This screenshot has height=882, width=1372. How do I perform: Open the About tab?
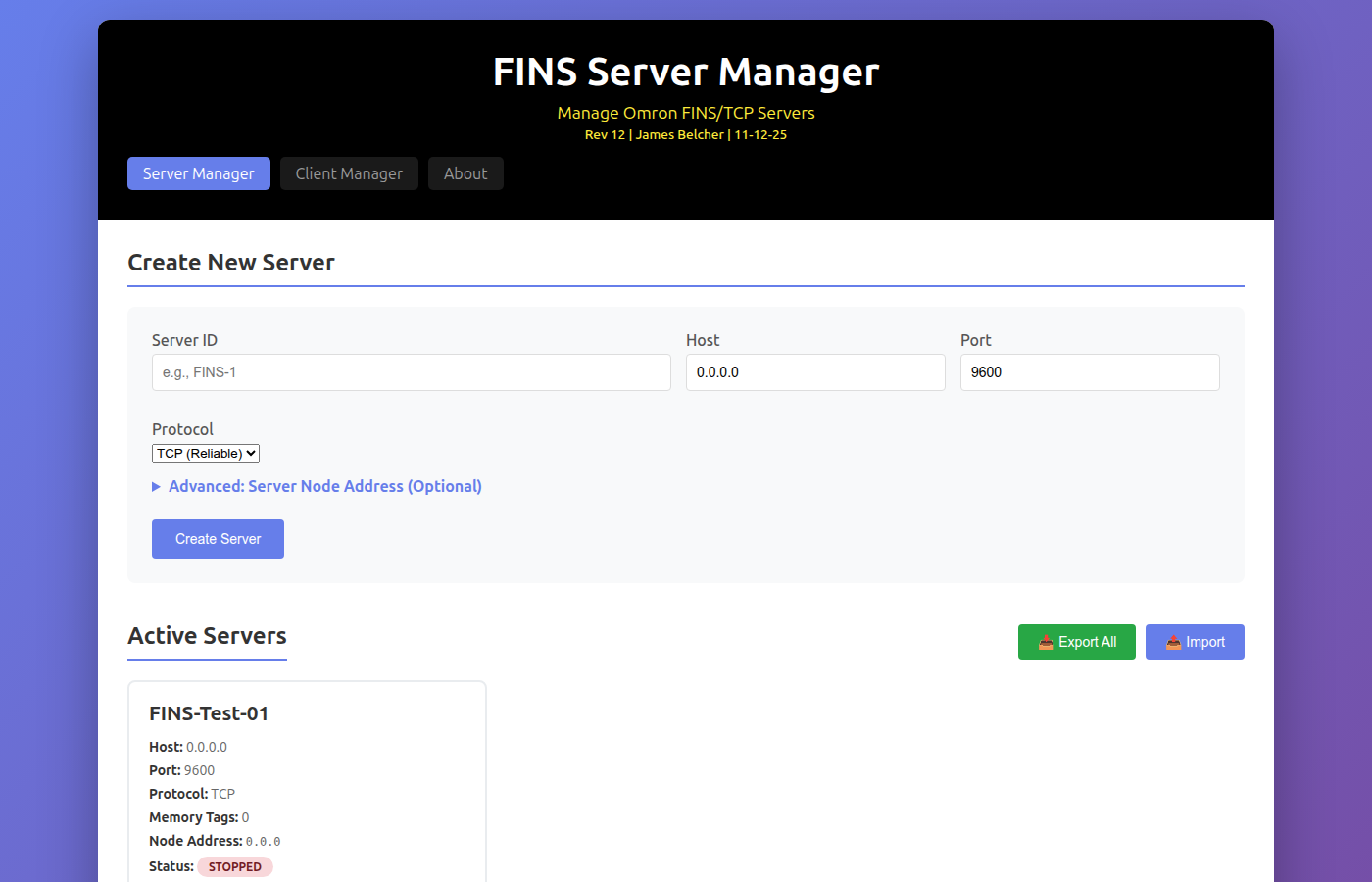(465, 173)
